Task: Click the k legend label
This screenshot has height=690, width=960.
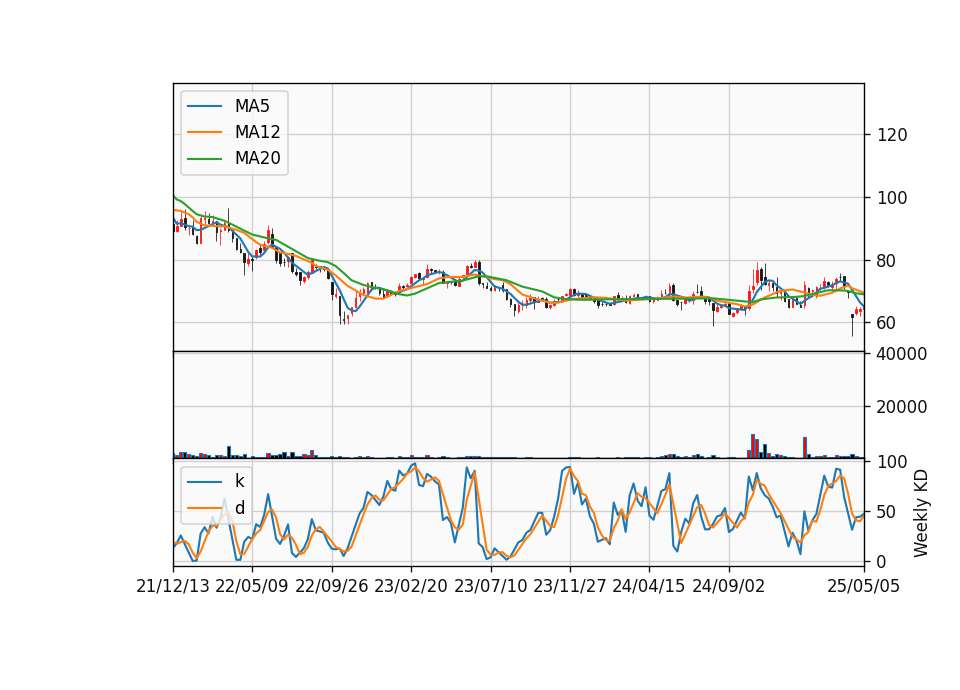Action: coord(239,481)
